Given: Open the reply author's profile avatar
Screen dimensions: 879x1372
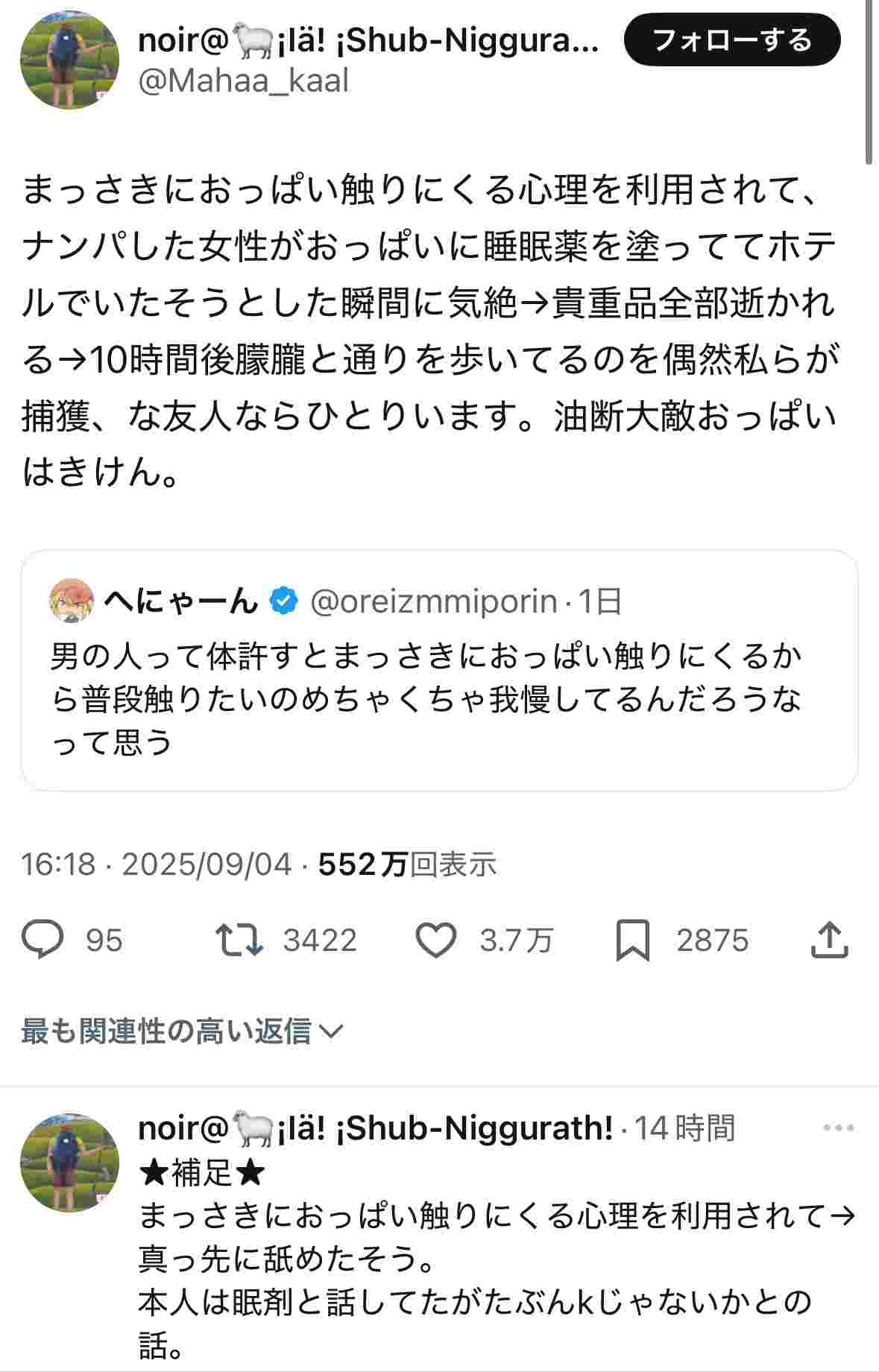Looking at the screenshot, I should 69,1163.
